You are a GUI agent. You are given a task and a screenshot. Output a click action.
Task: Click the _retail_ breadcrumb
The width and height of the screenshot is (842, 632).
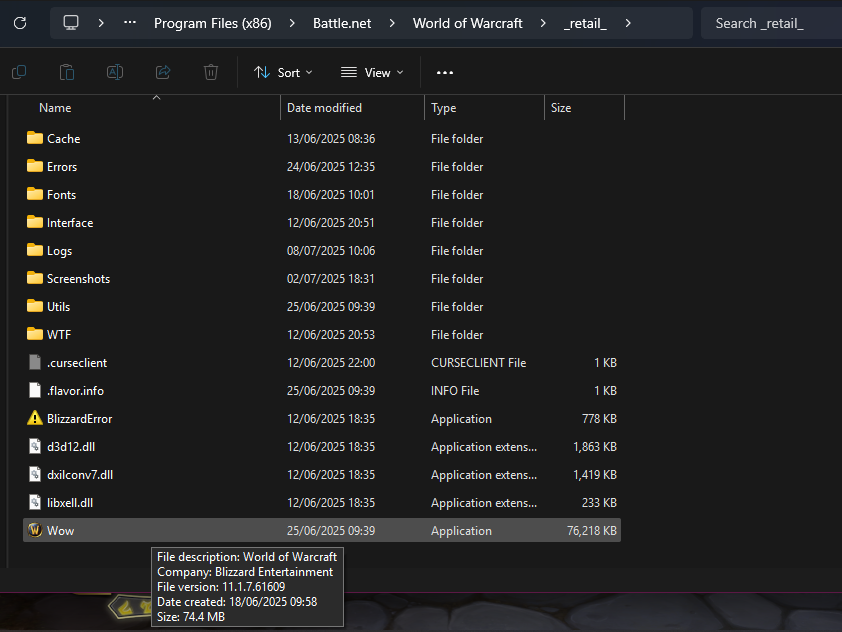[x=585, y=24]
